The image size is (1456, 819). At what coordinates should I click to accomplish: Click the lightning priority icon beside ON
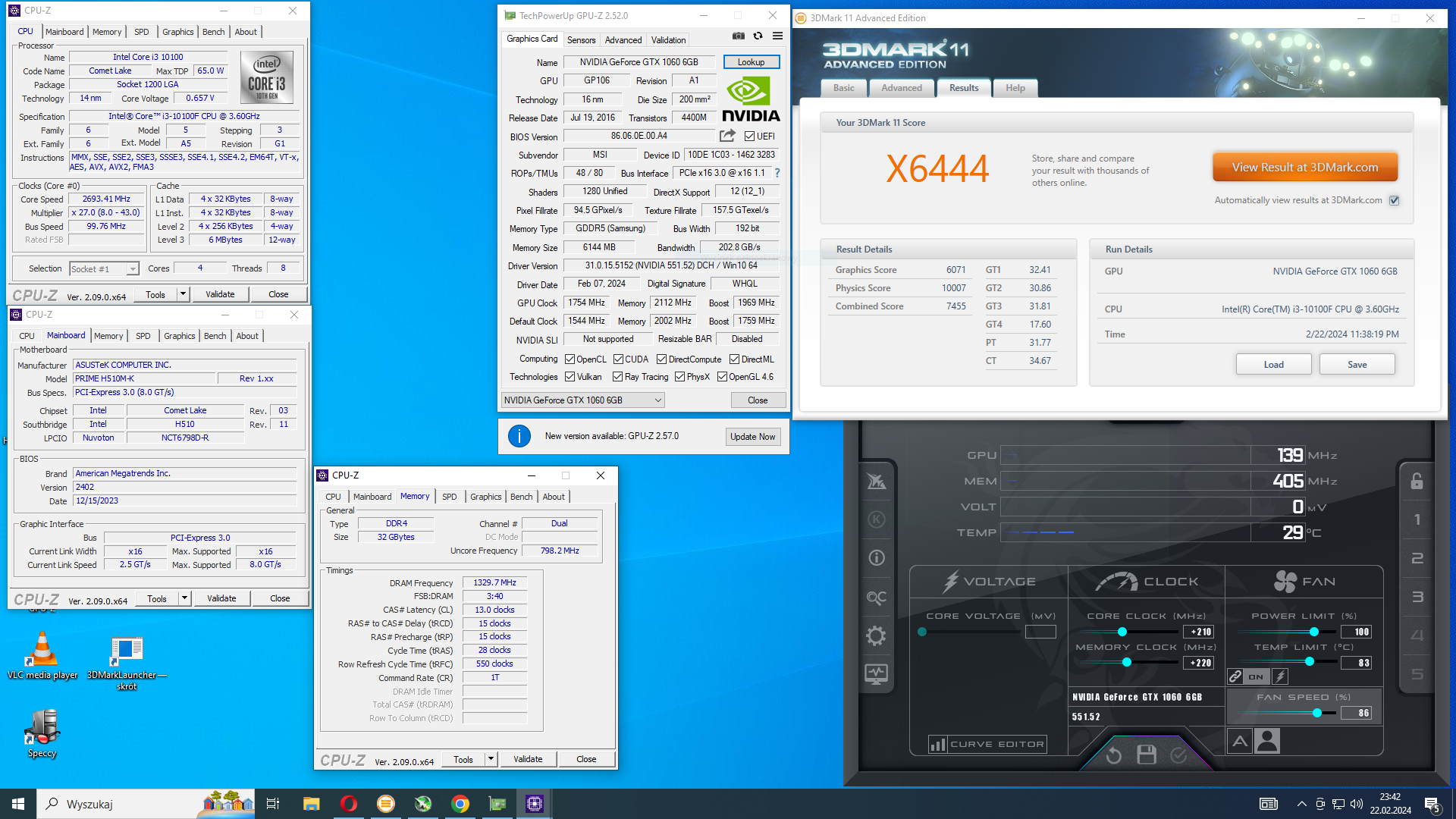[1280, 676]
